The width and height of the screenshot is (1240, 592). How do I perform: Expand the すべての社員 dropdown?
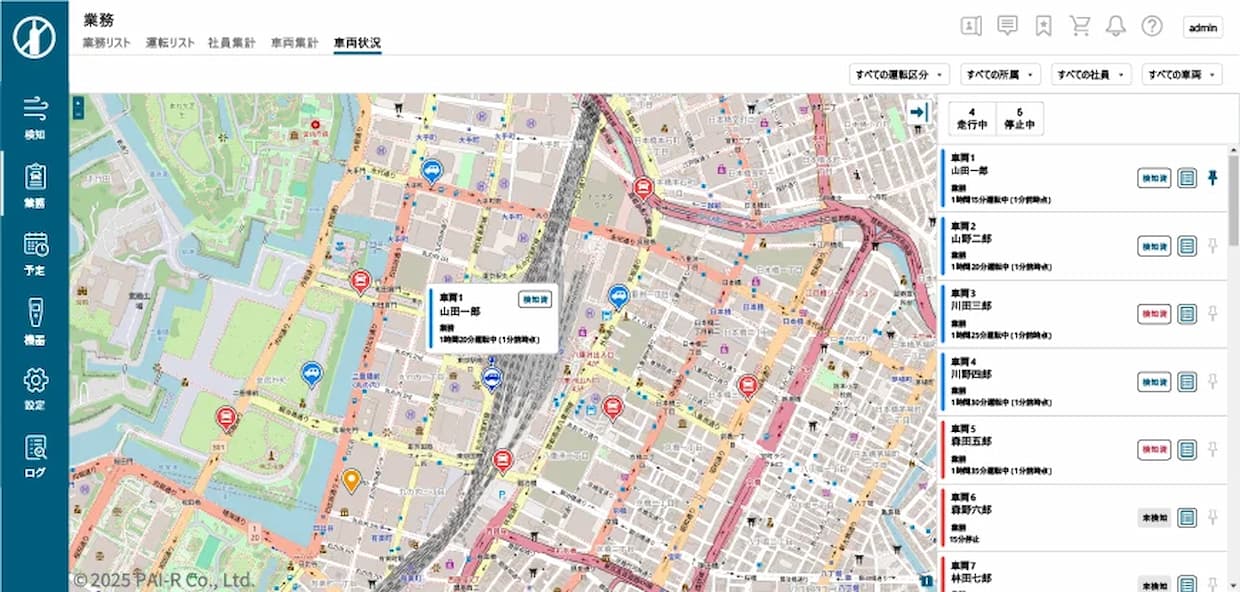tap(1092, 75)
